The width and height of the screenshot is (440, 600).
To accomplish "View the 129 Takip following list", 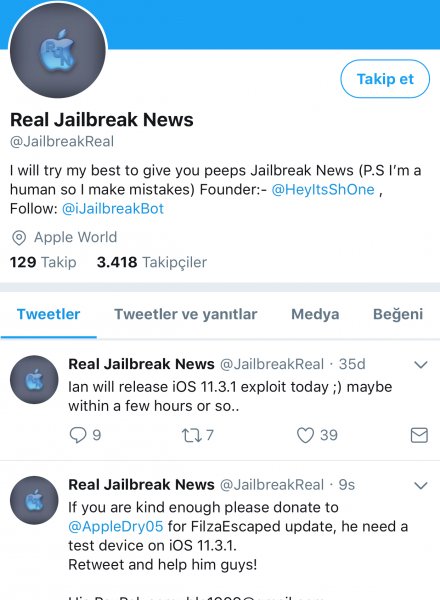I will (x=43, y=262).
